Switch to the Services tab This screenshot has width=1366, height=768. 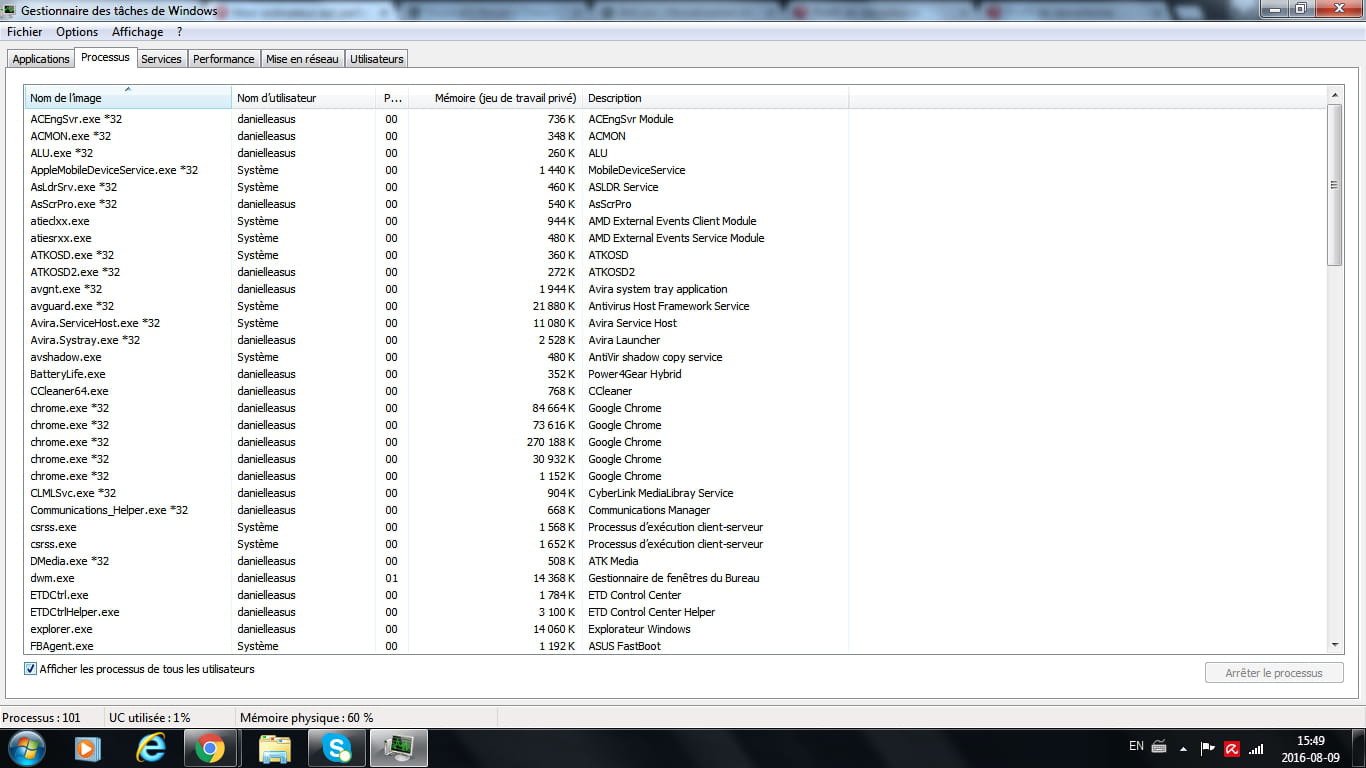coord(161,59)
